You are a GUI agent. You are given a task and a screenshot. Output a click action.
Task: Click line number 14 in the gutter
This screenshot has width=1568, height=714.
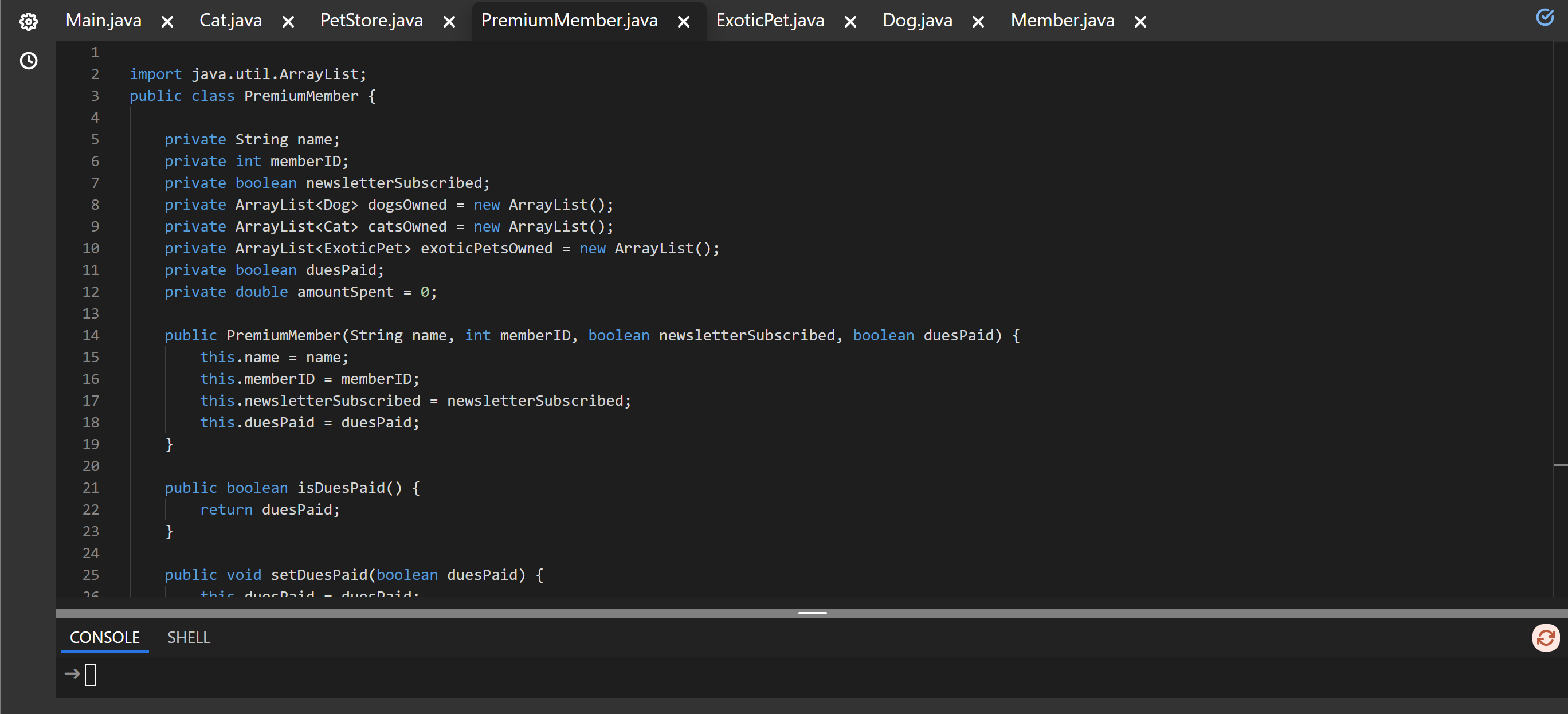(x=91, y=335)
